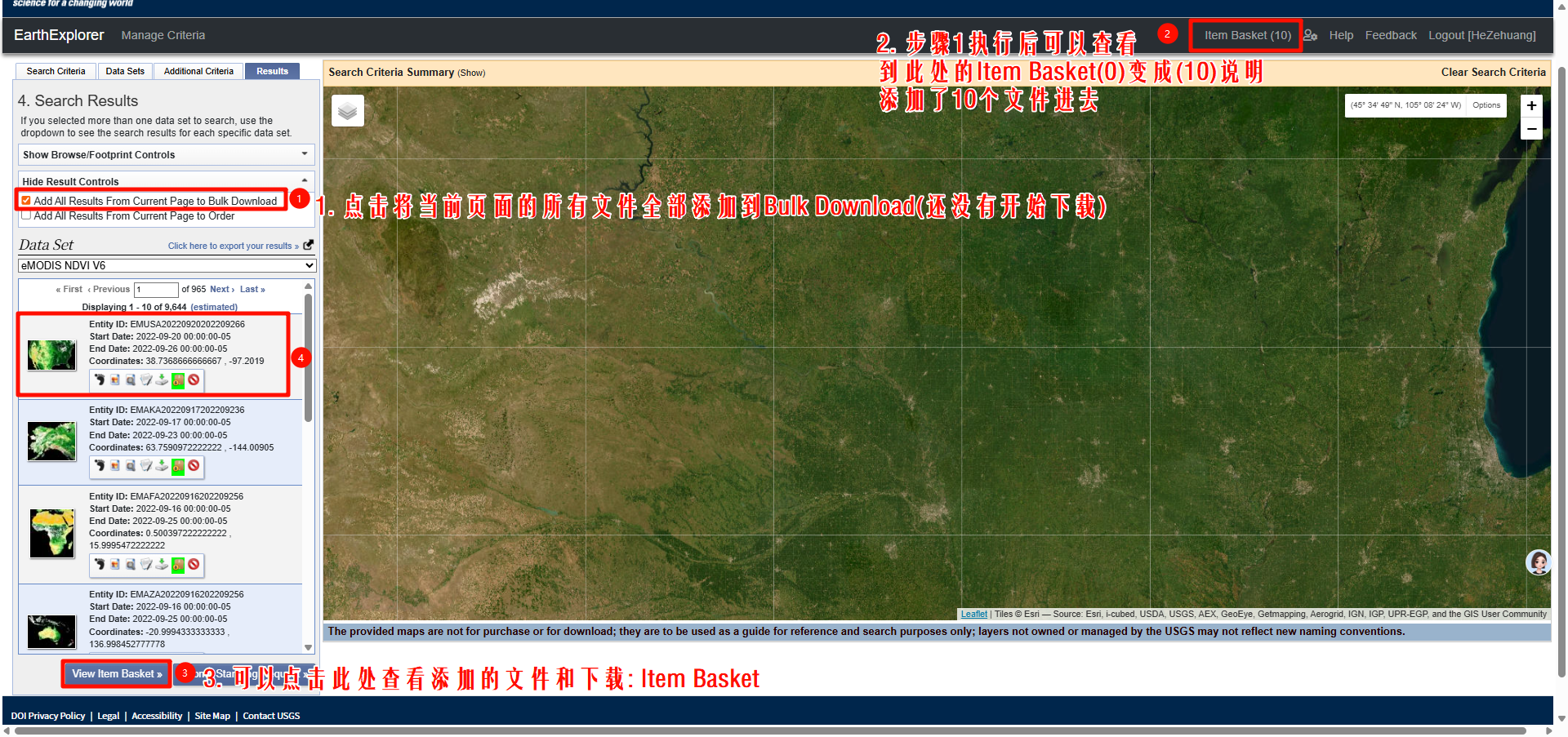Screen dimensions: 1568x737
Task: Open the Manage Criteria menu
Action: pyautogui.click(x=163, y=35)
